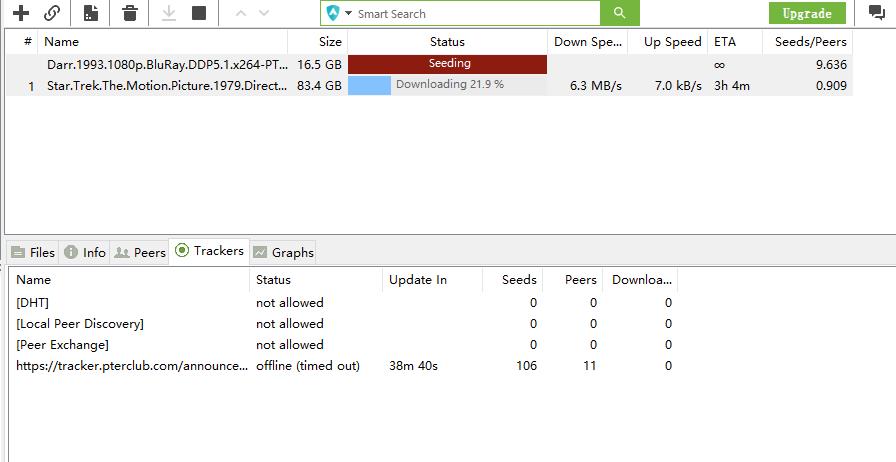This screenshot has width=896, height=462.
Task: Click the offline (timed out) status
Action: pos(308,366)
